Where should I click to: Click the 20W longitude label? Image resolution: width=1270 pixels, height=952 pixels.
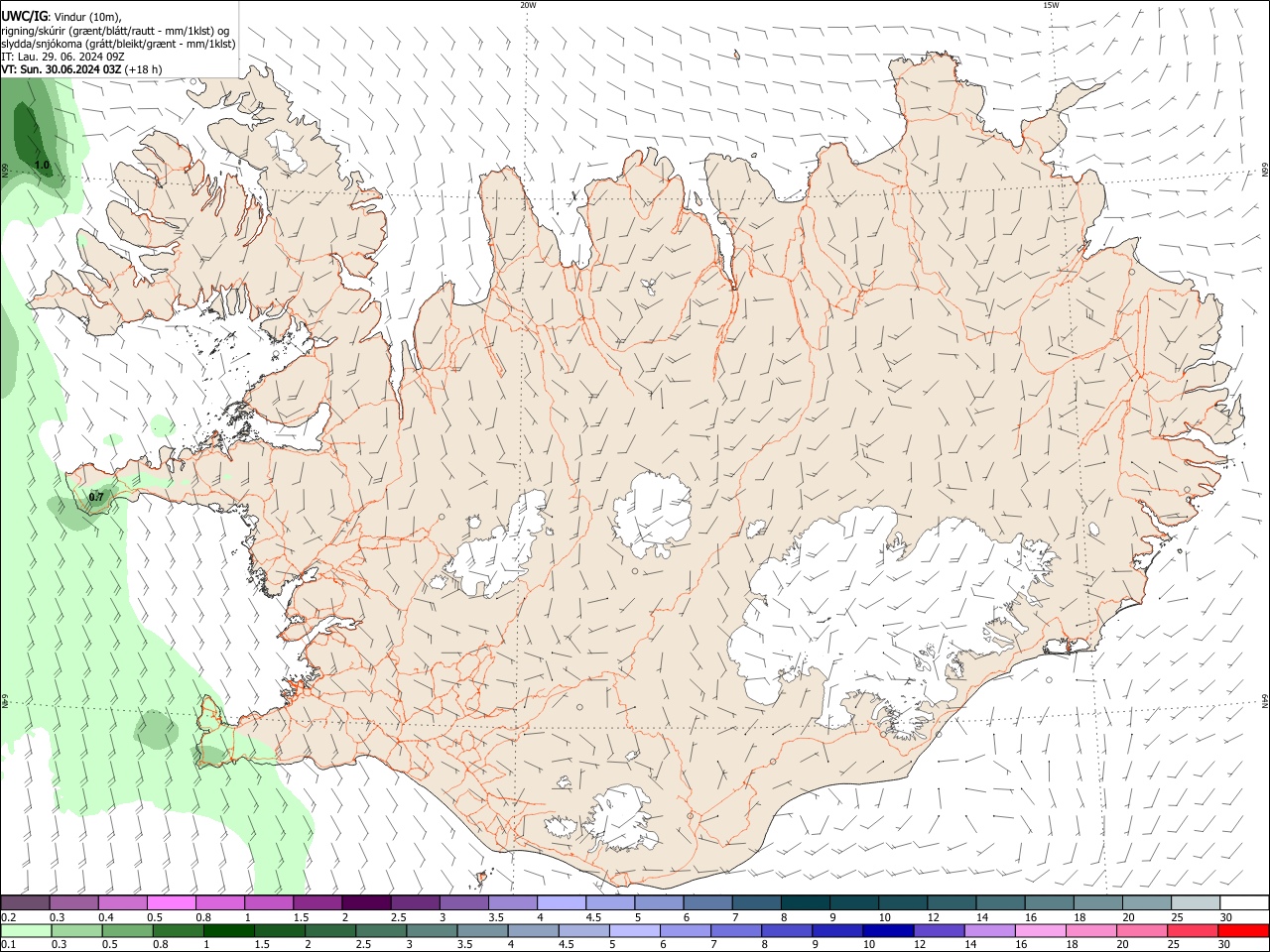point(528,5)
